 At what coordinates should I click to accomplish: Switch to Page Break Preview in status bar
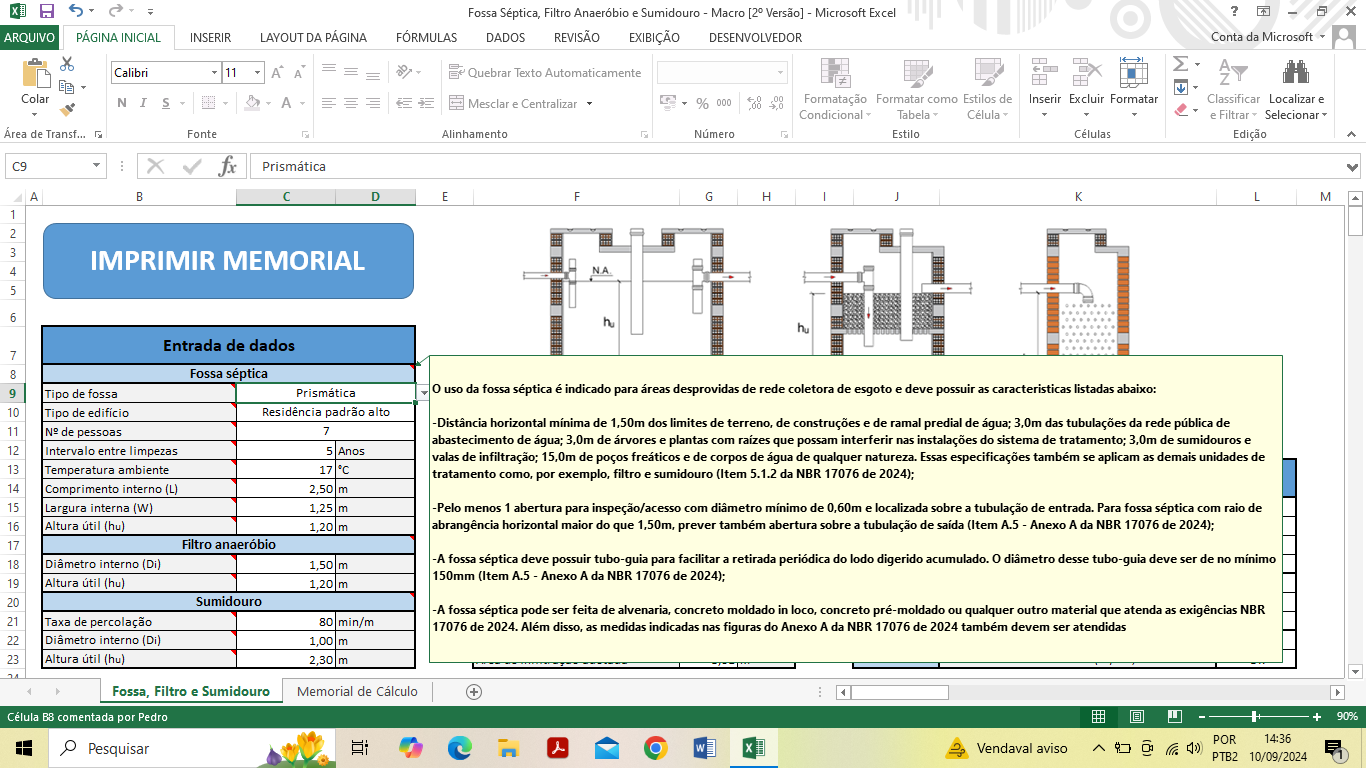click(x=1175, y=716)
